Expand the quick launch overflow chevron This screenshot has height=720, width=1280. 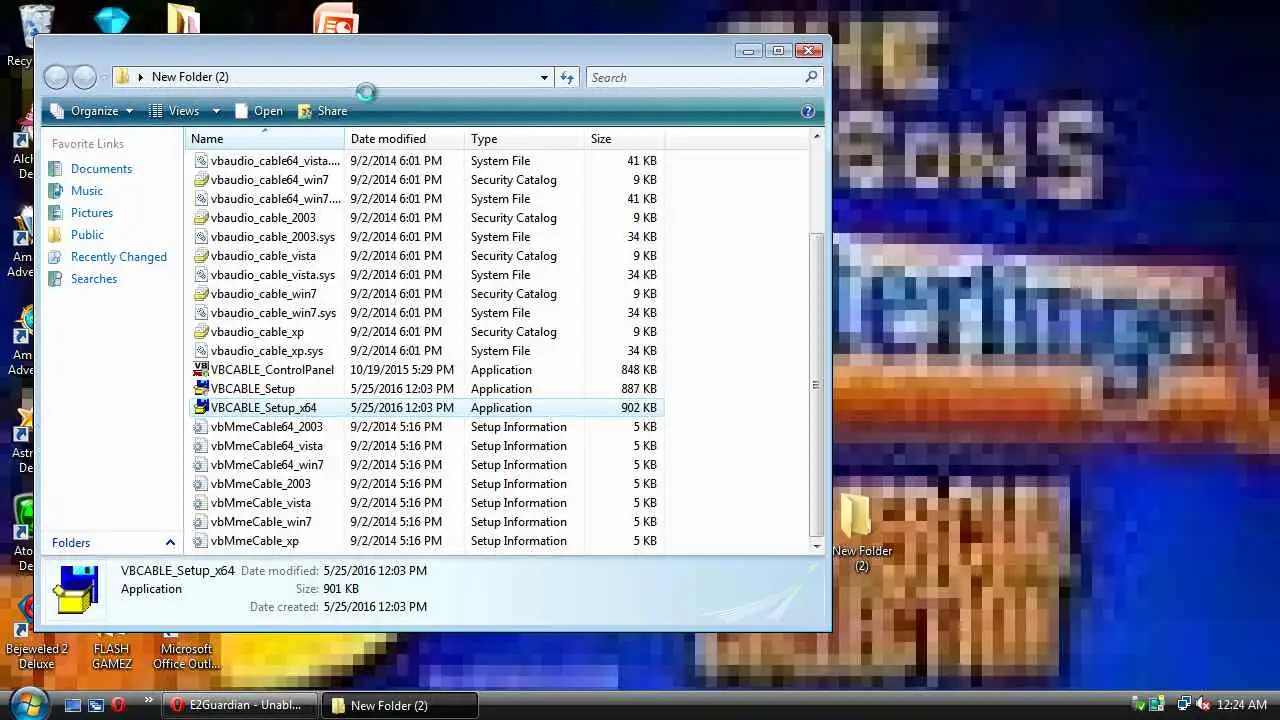[149, 700]
